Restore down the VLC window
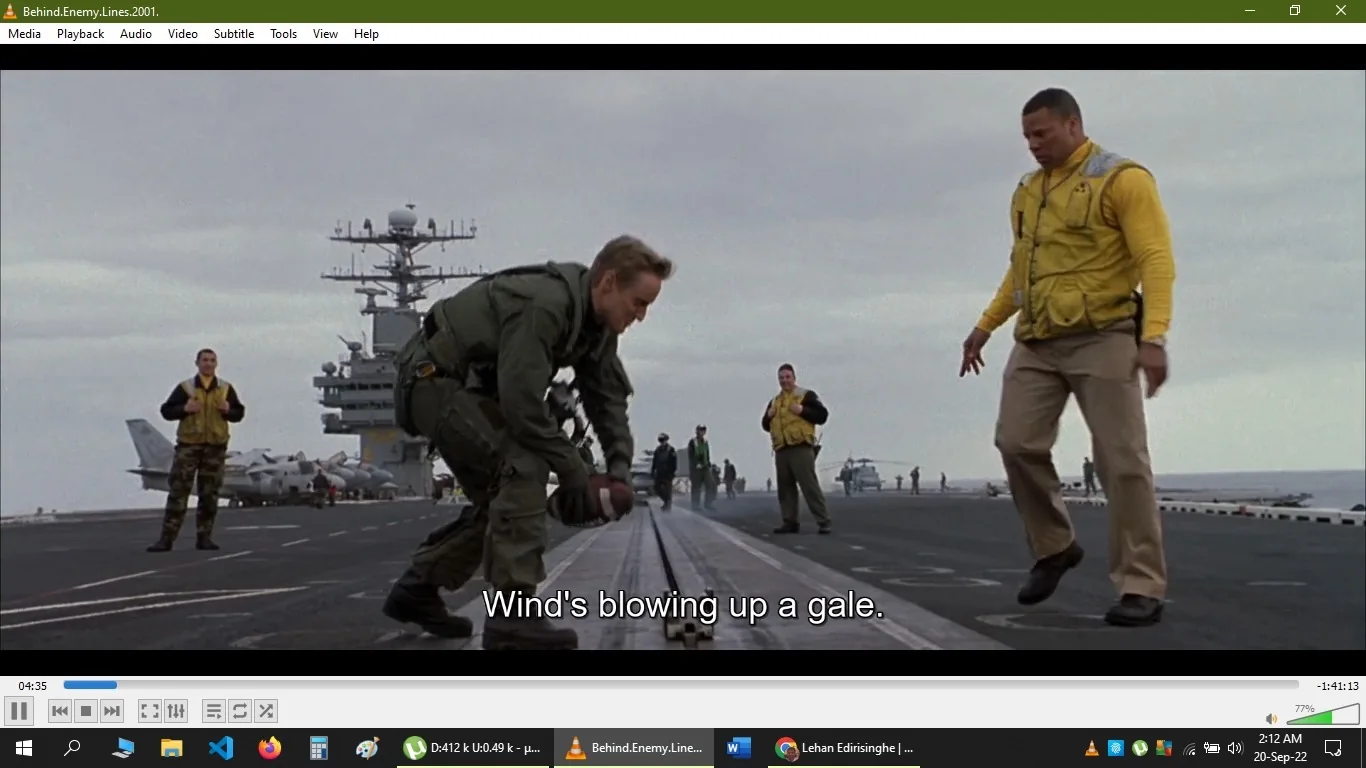 tap(1295, 11)
